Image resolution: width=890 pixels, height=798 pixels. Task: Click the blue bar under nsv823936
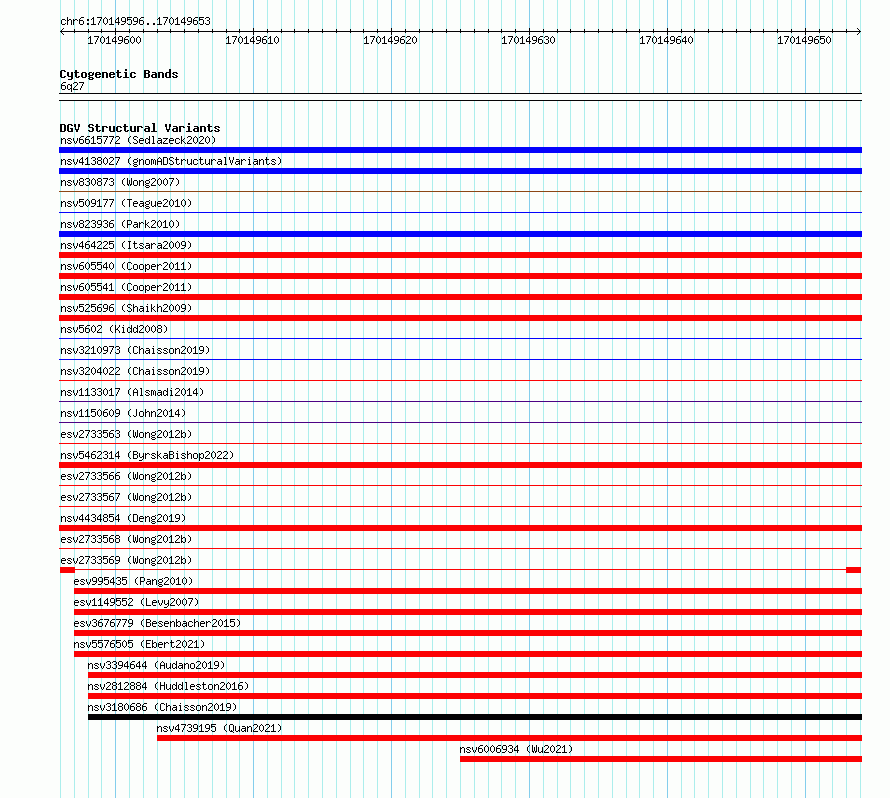click(460, 234)
